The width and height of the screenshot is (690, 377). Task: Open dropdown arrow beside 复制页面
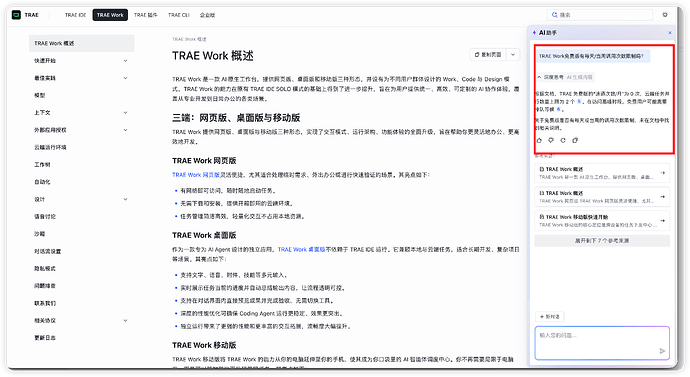[x=513, y=55]
